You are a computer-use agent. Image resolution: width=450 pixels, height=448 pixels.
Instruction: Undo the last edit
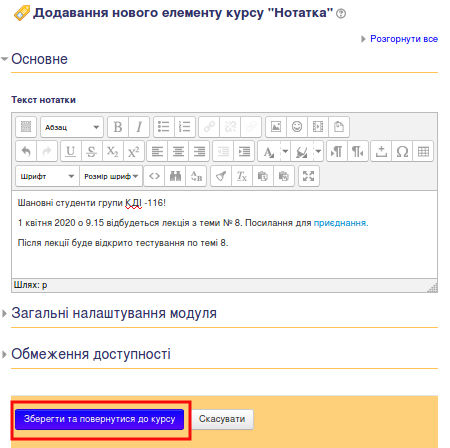[26, 152]
